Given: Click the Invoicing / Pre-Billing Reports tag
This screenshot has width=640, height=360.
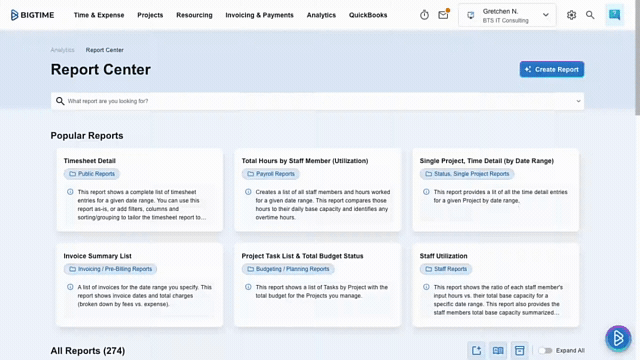Looking at the screenshot, I should (110, 269).
